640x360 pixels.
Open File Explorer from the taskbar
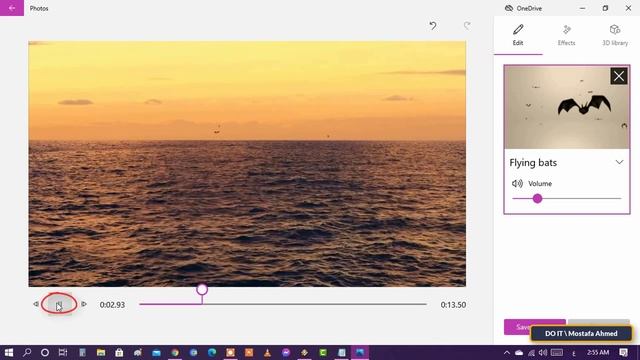pos(101,352)
